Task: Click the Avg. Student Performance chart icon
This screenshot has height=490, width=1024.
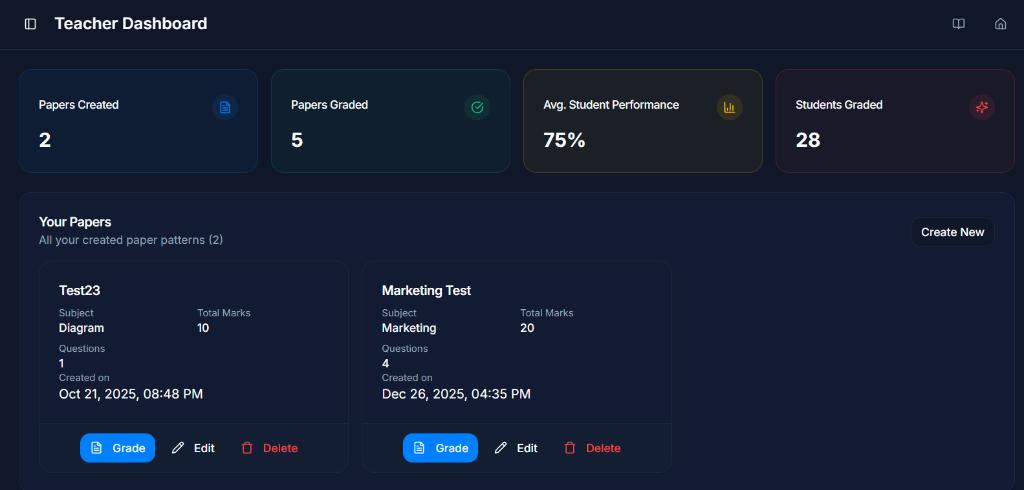Action: coord(729,107)
